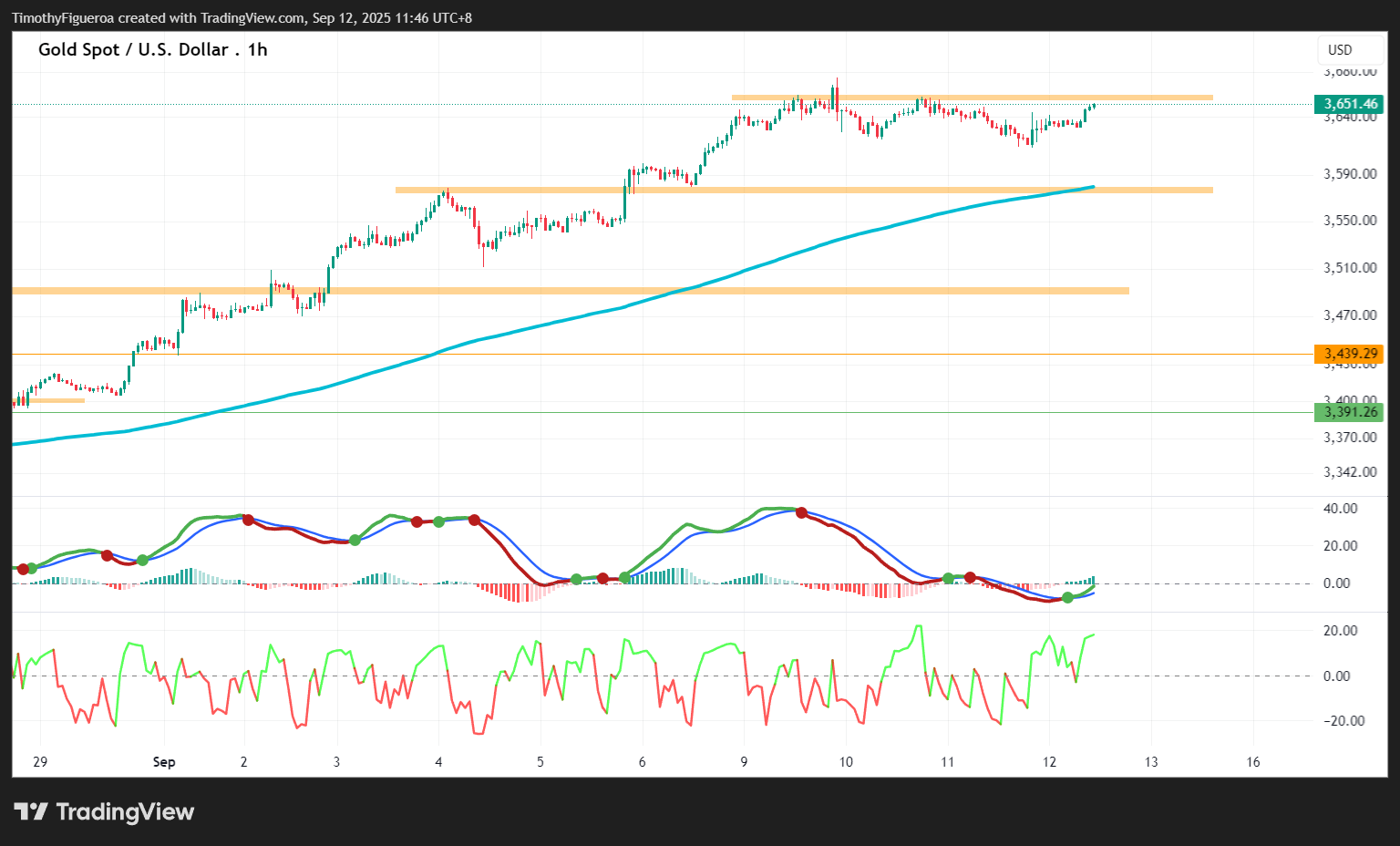Click the 3,370.00 price axis value
Screen dimensions: 1400x846
(x=1350, y=438)
